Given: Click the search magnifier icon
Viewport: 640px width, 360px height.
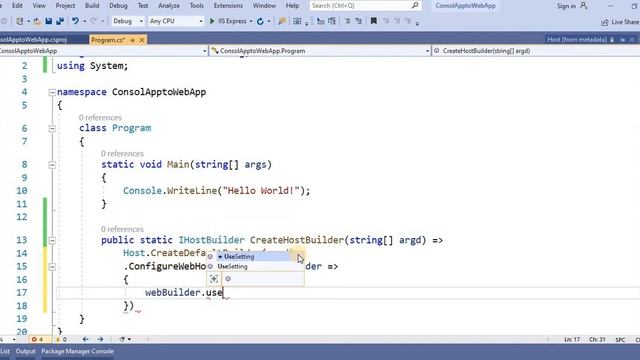Looking at the screenshot, I should click(x=415, y=6).
